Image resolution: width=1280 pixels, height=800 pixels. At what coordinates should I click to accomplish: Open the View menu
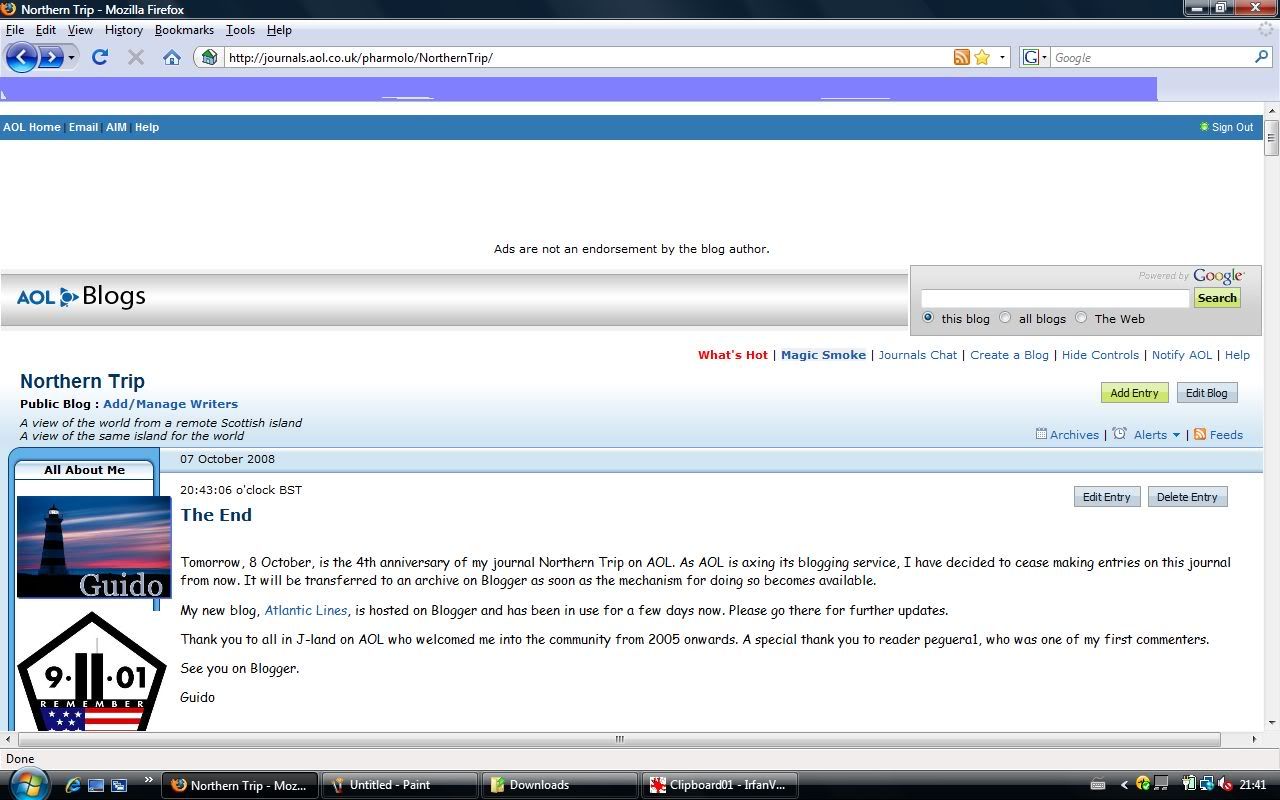click(80, 30)
